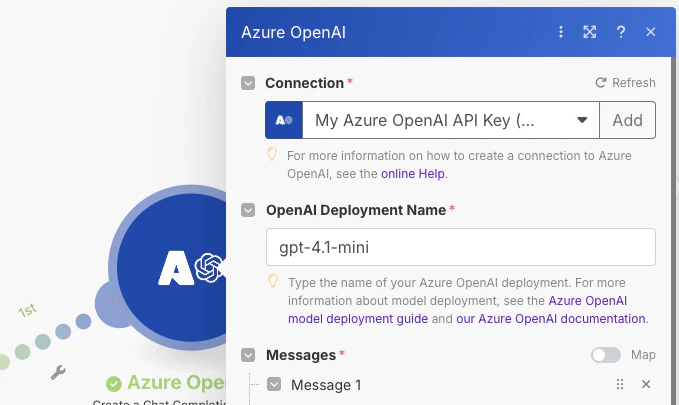Collapse the Message 1 item
679x405 pixels.
pyautogui.click(x=274, y=384)
